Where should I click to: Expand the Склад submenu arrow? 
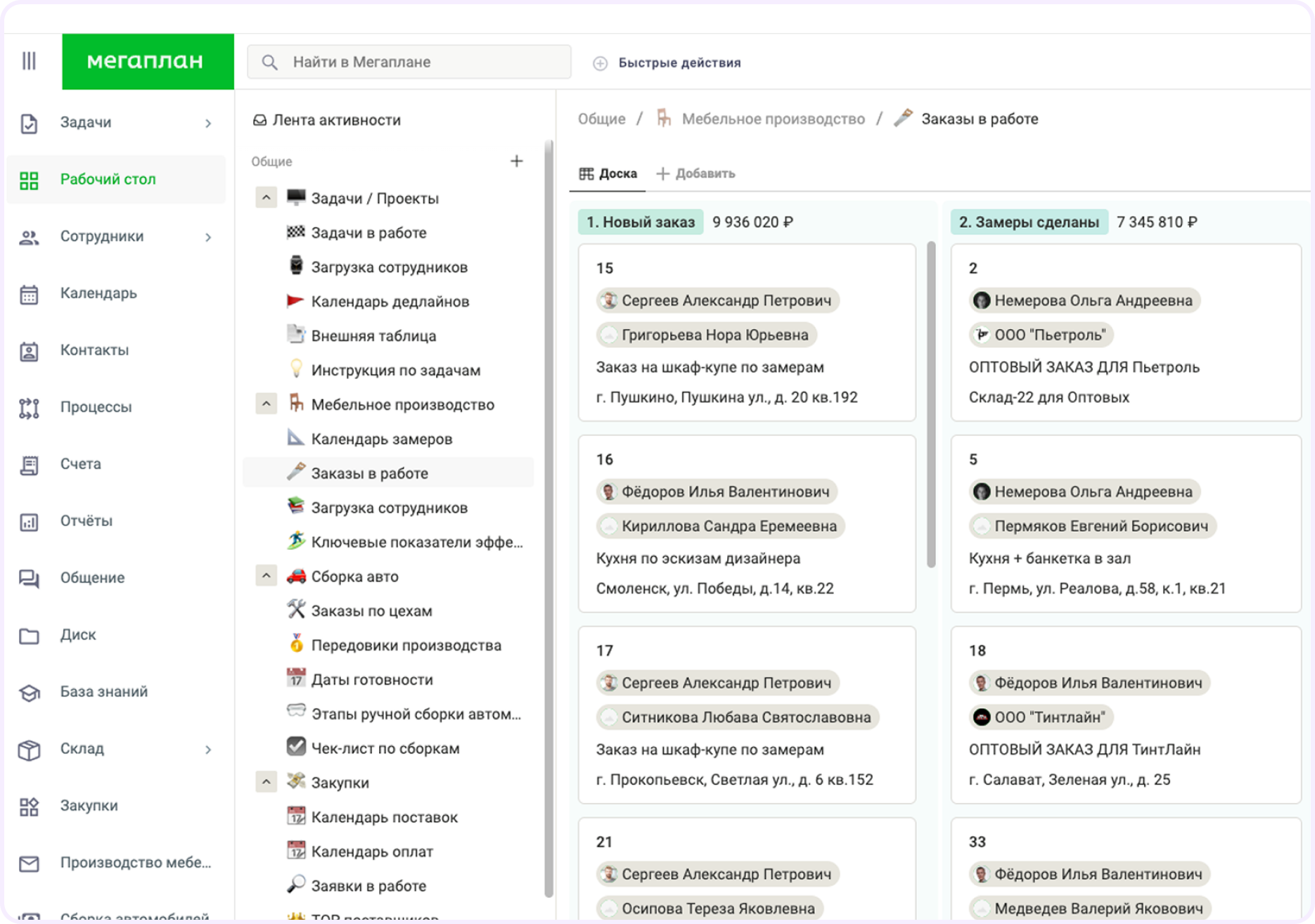coord(208,750)
